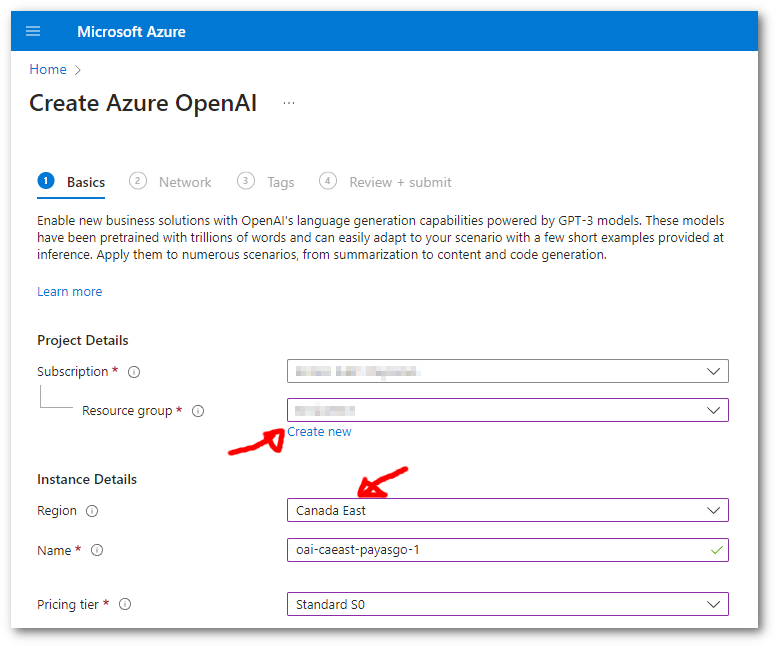Open the Azure portal hamburger menu

(x=33, y=31)
